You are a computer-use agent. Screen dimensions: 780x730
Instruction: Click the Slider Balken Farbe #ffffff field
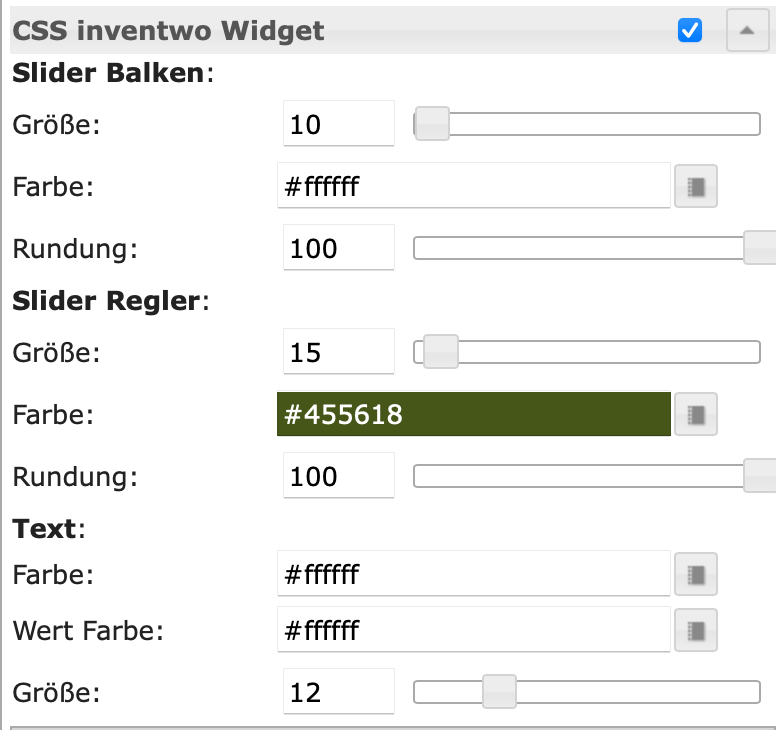click(473, 186)
